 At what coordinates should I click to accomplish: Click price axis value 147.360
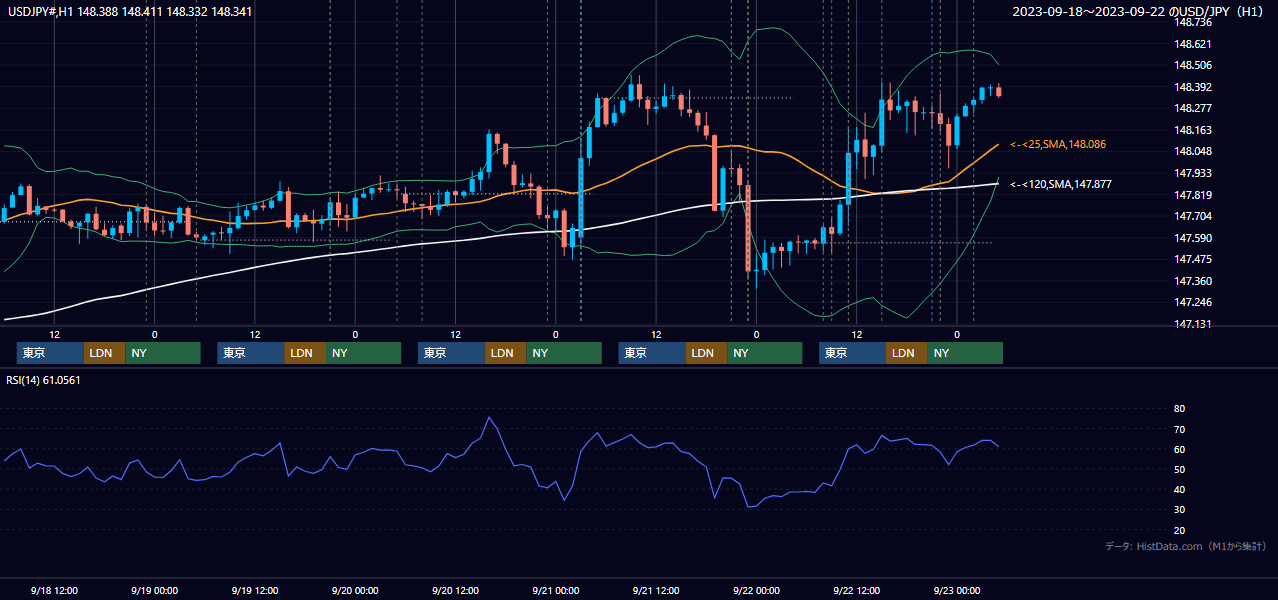1193,281
